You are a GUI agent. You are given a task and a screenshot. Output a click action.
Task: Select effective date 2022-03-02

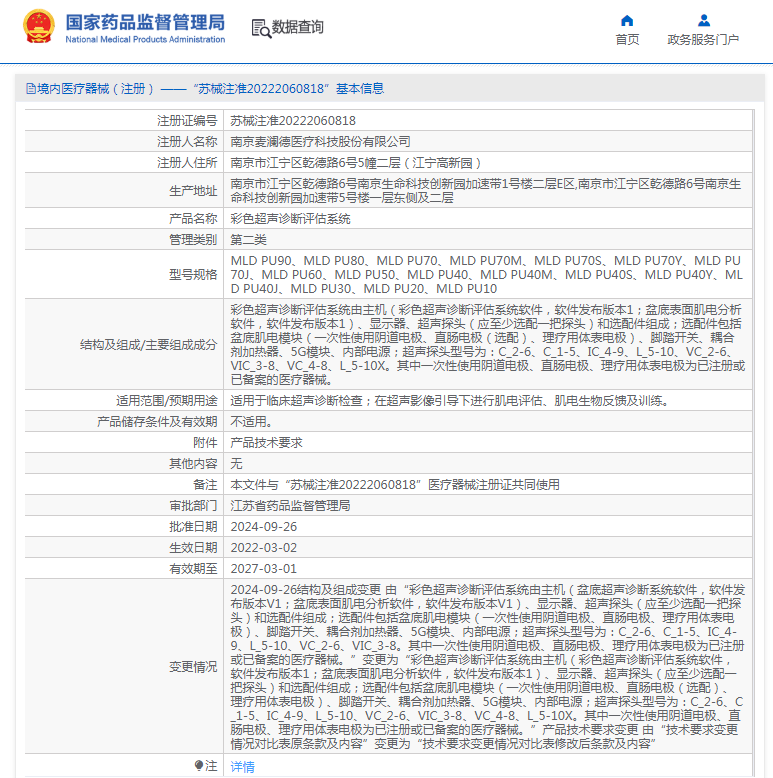tap(263, 547)
